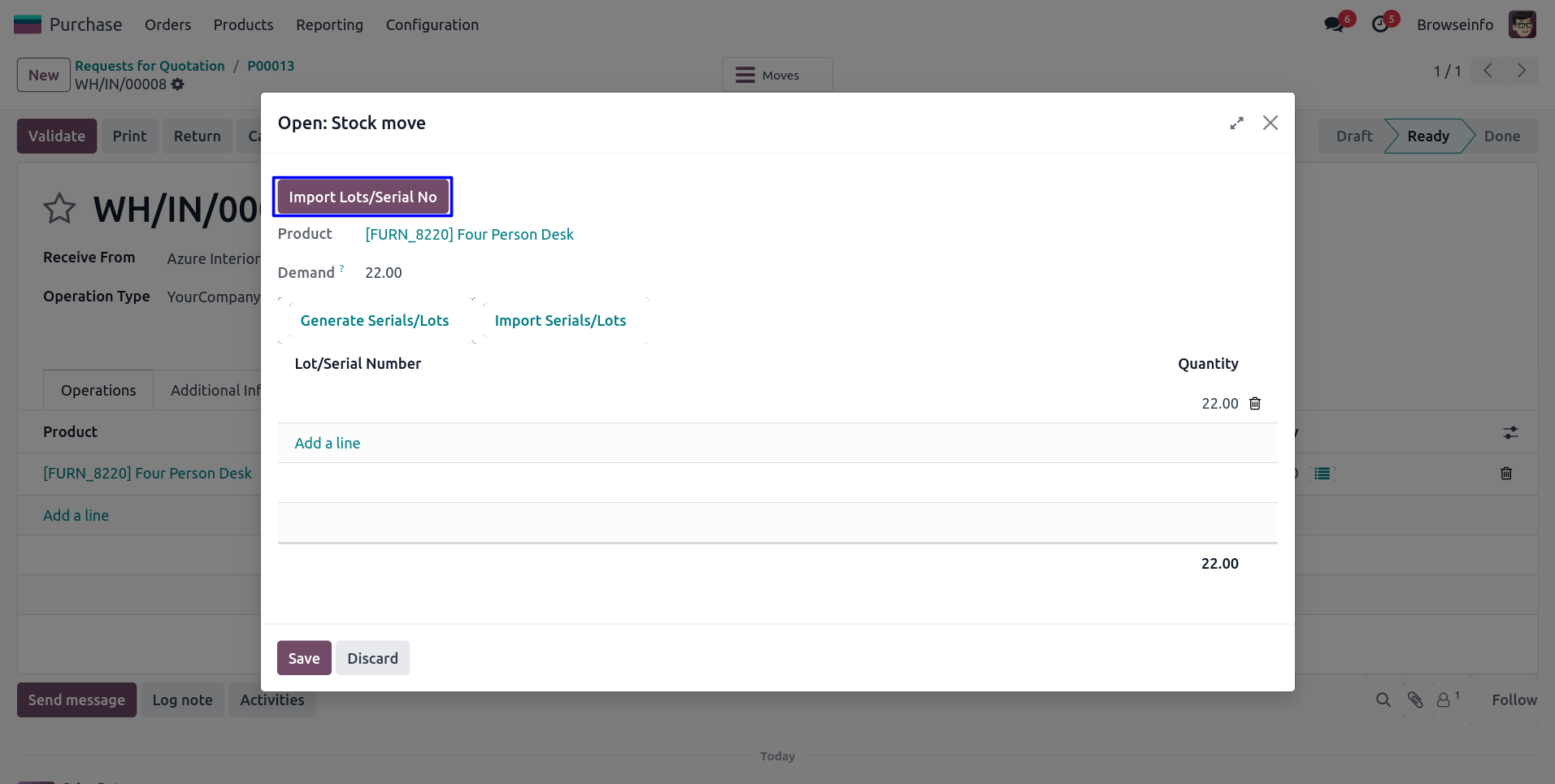Click Log note in the chatter
1555x784 pixels.
pyautogui.click(x=183, y=700)
